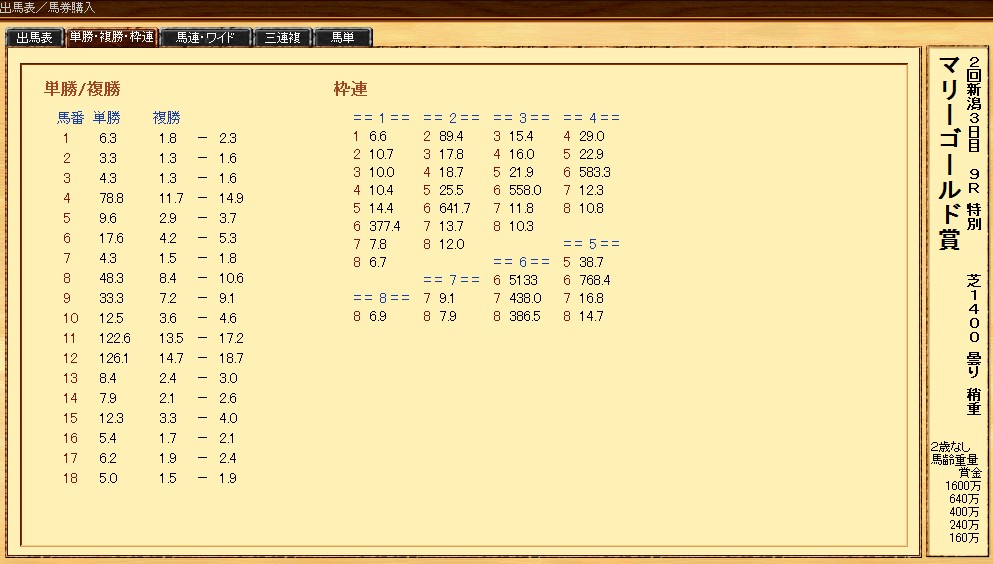Select horse 8 win odds 48.3

click(x=111, y=278)
